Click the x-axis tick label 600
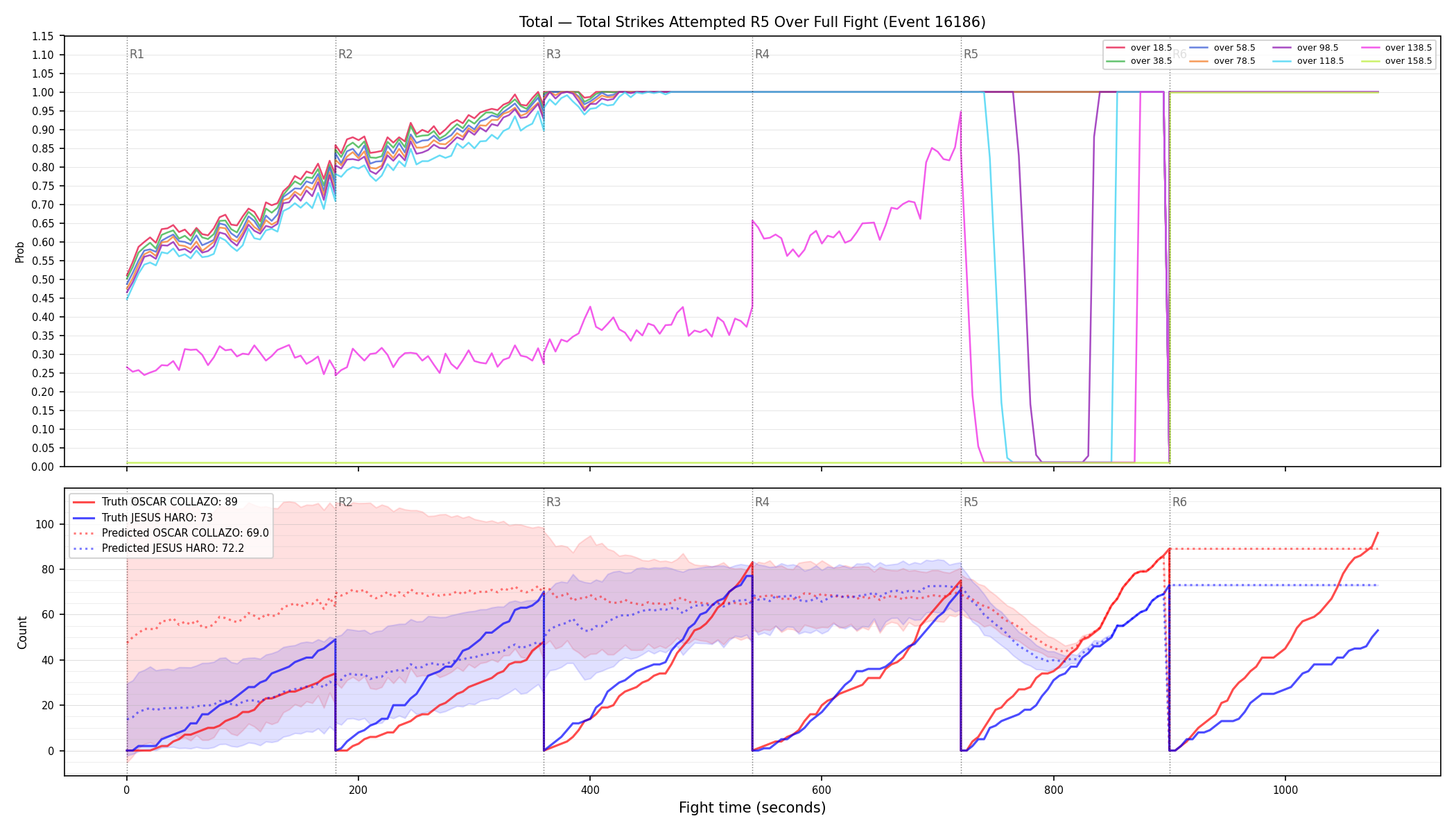Screen dimensions: 1456x832 click(x=822, y=790)
